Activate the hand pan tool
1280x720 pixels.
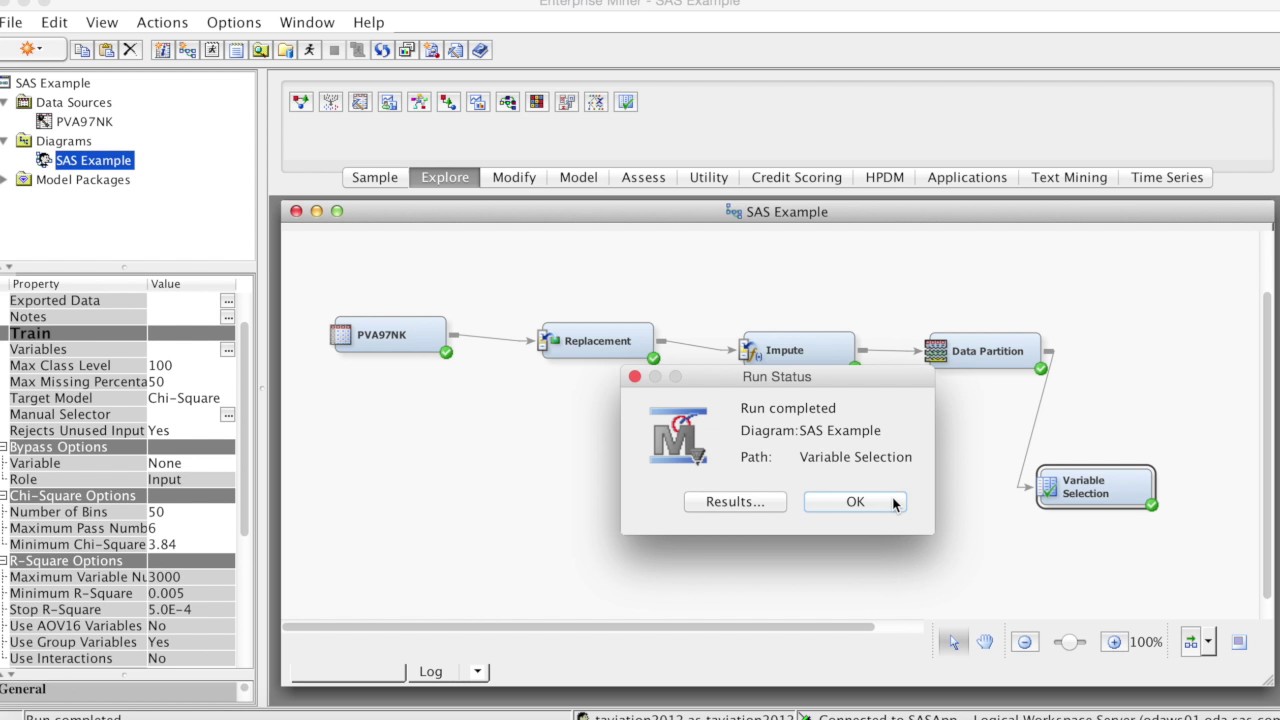point(985,642)
